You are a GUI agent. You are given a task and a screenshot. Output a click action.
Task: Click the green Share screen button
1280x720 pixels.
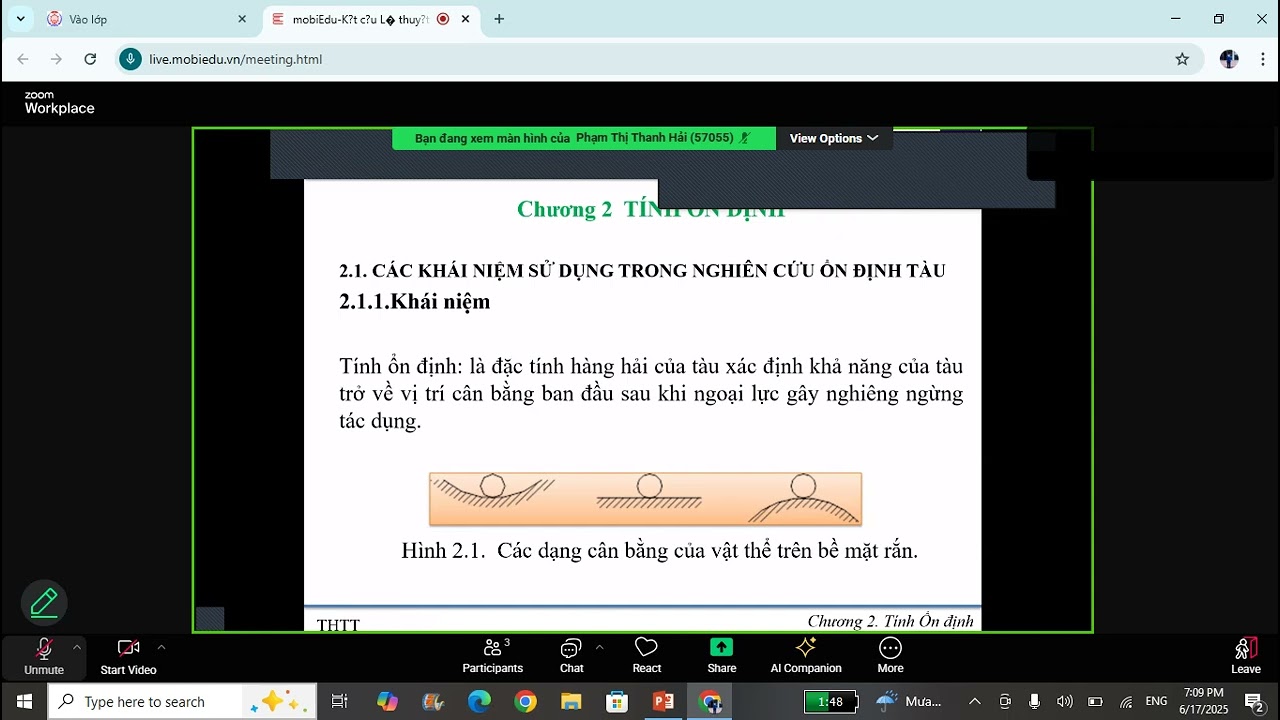tap(721, 657)
